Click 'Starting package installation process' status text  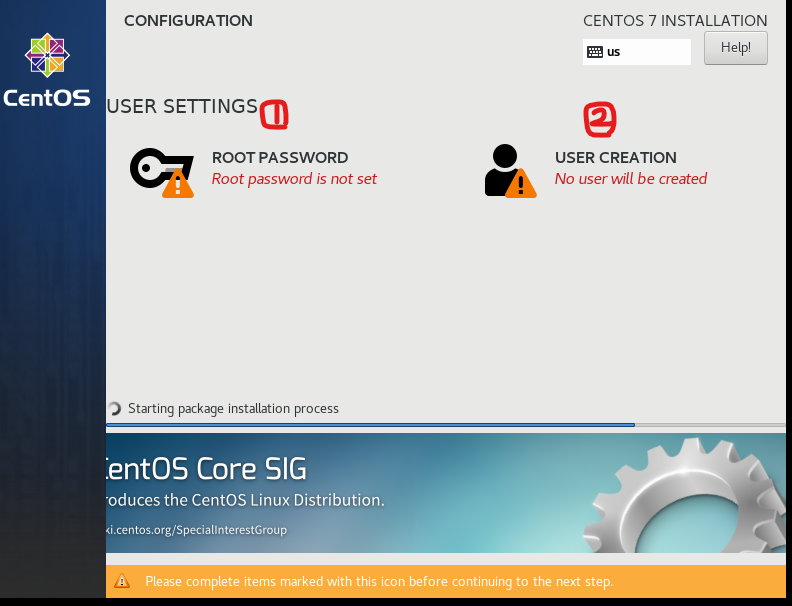pos(233,409)
